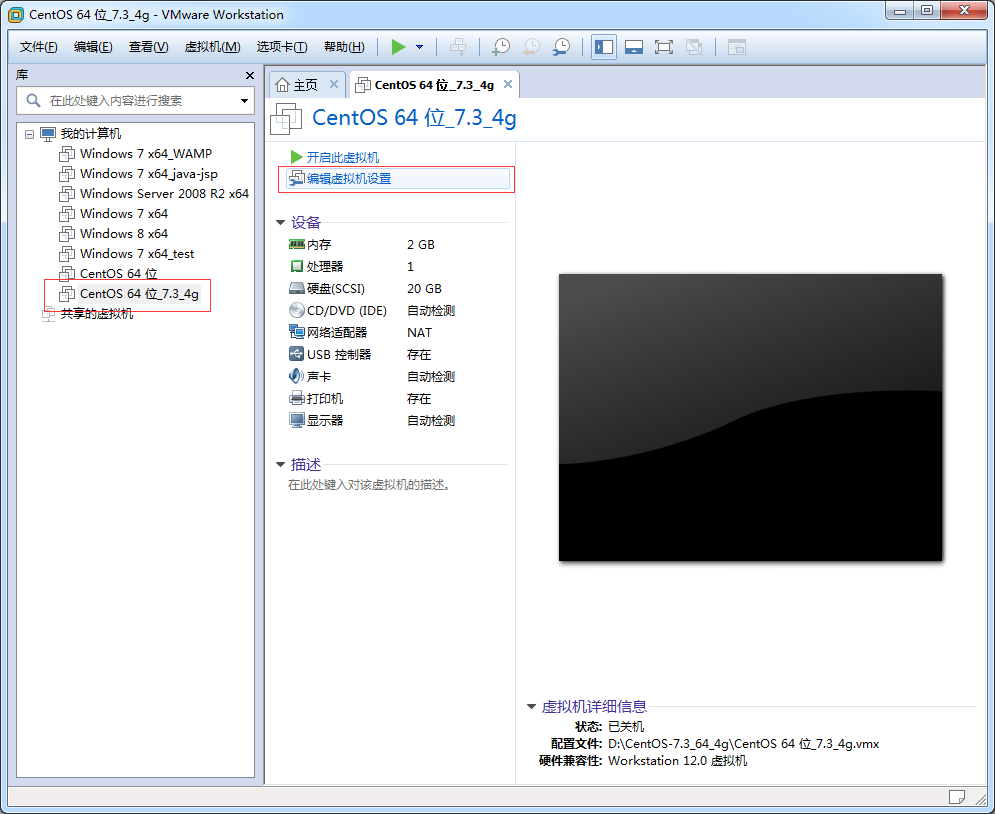
Task: Click the black VM screen preview
Action: 750,417
